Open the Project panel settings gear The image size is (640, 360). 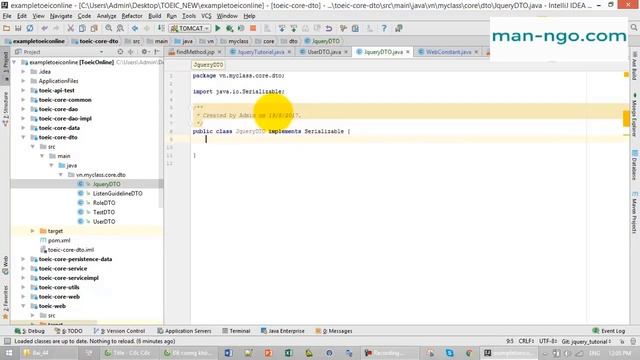coord(144,52)
